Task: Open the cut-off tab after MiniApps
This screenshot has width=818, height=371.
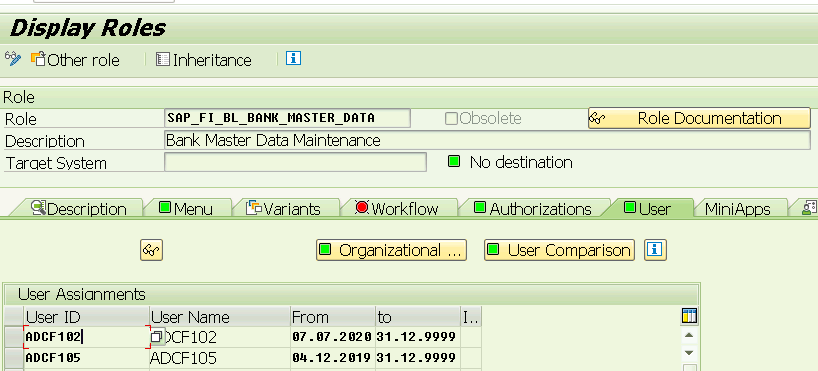Action: [806, 208]
